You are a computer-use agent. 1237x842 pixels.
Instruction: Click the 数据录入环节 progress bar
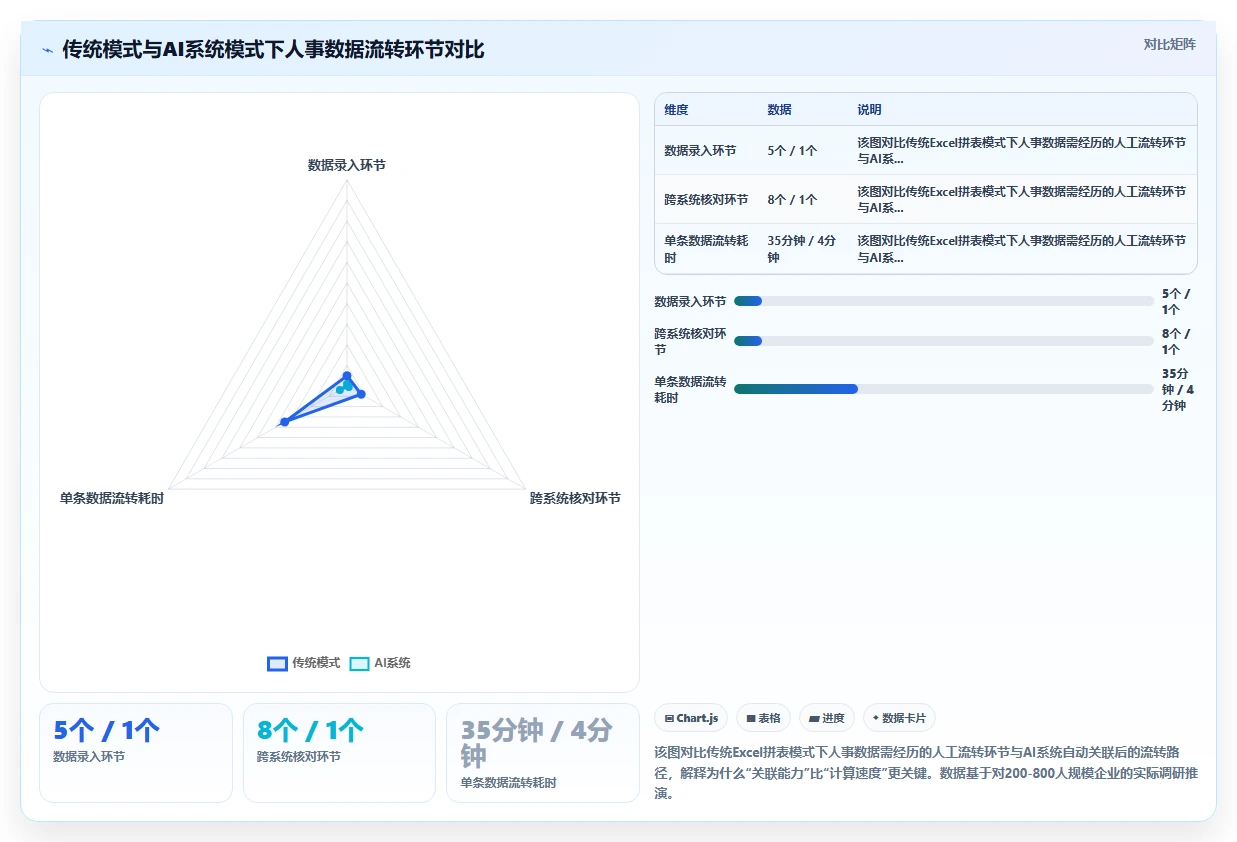[943, 301]
